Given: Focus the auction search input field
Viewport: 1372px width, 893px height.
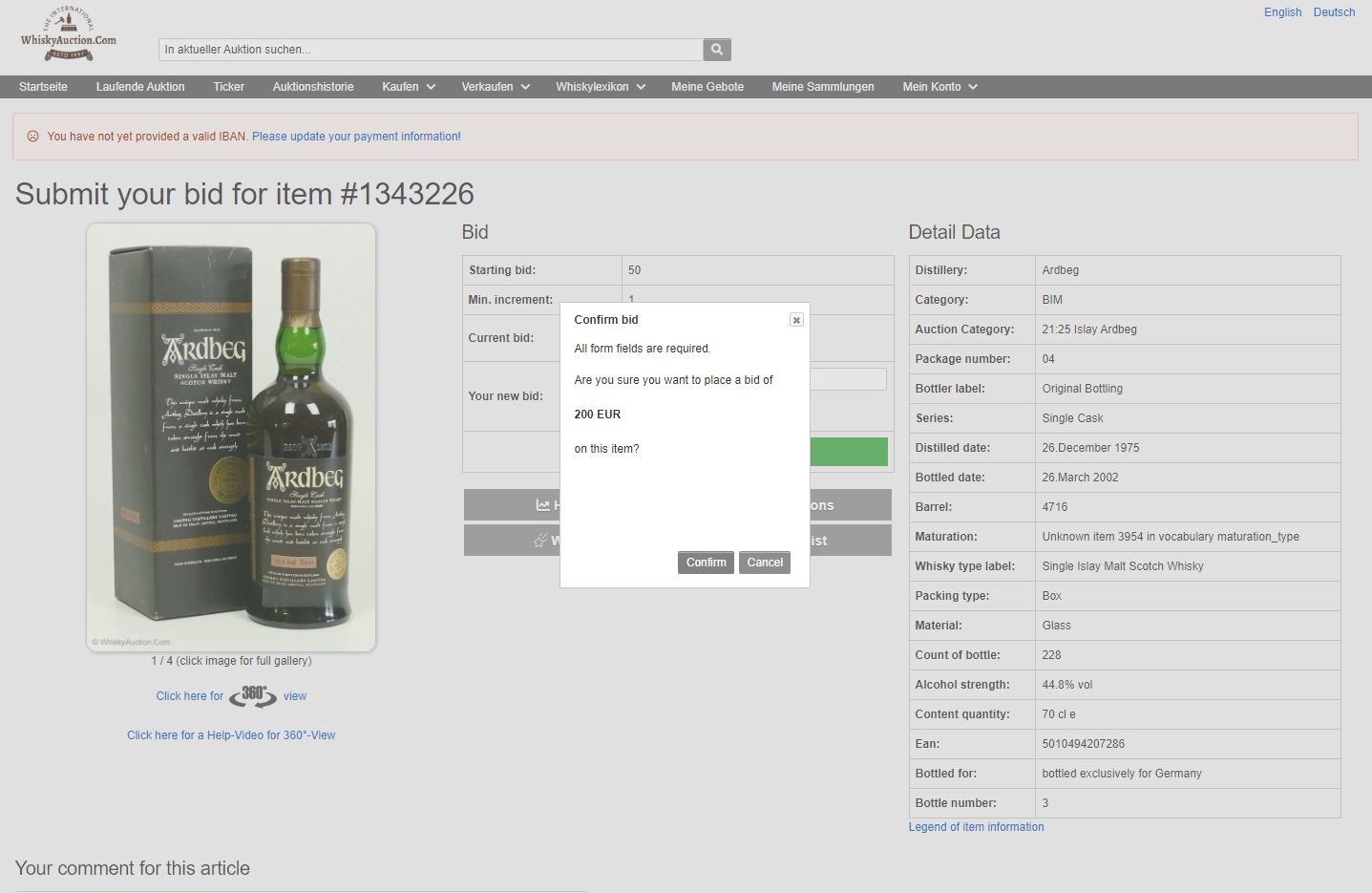Looking at the screenshot, I should coord(431,50).
